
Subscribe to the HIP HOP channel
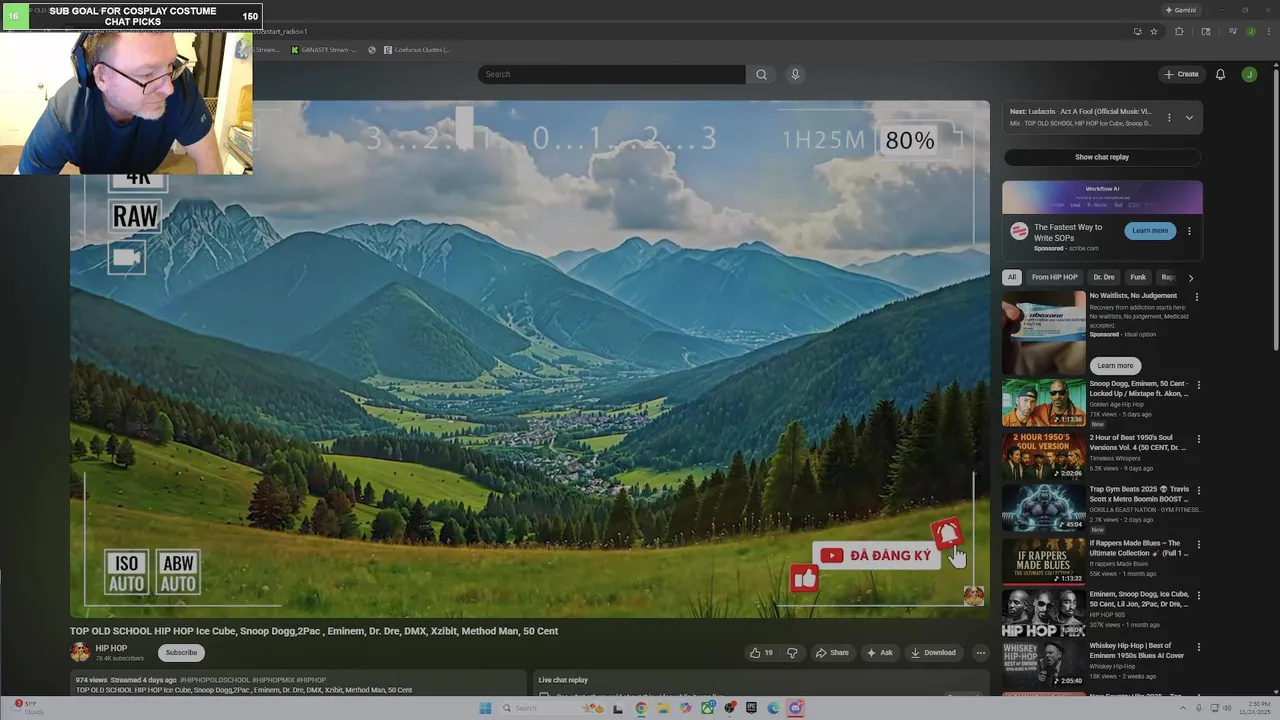[181, 652]
